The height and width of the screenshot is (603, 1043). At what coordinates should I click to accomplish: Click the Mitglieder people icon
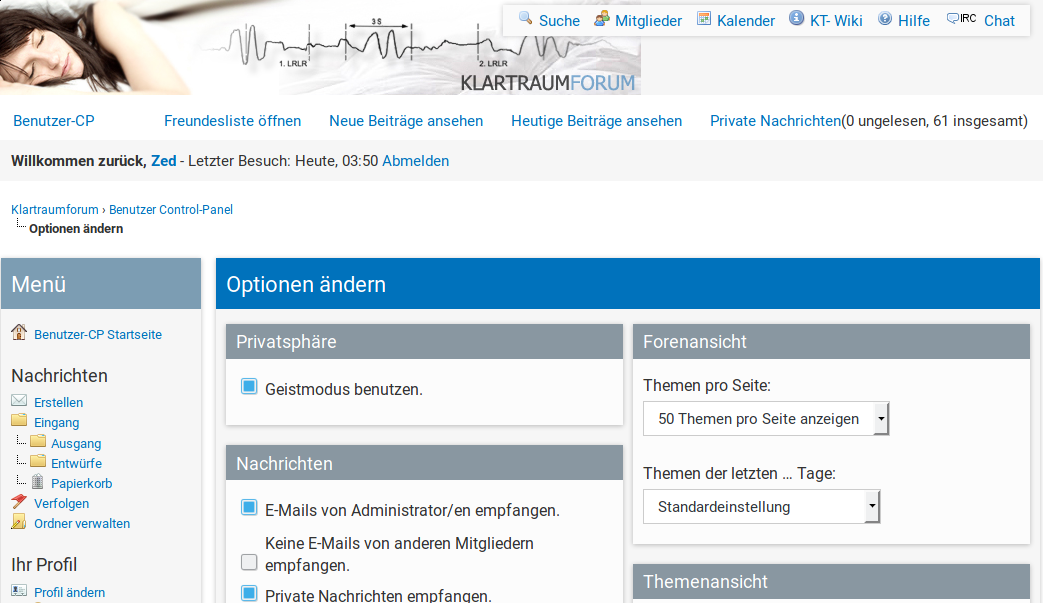click(601, 18)
